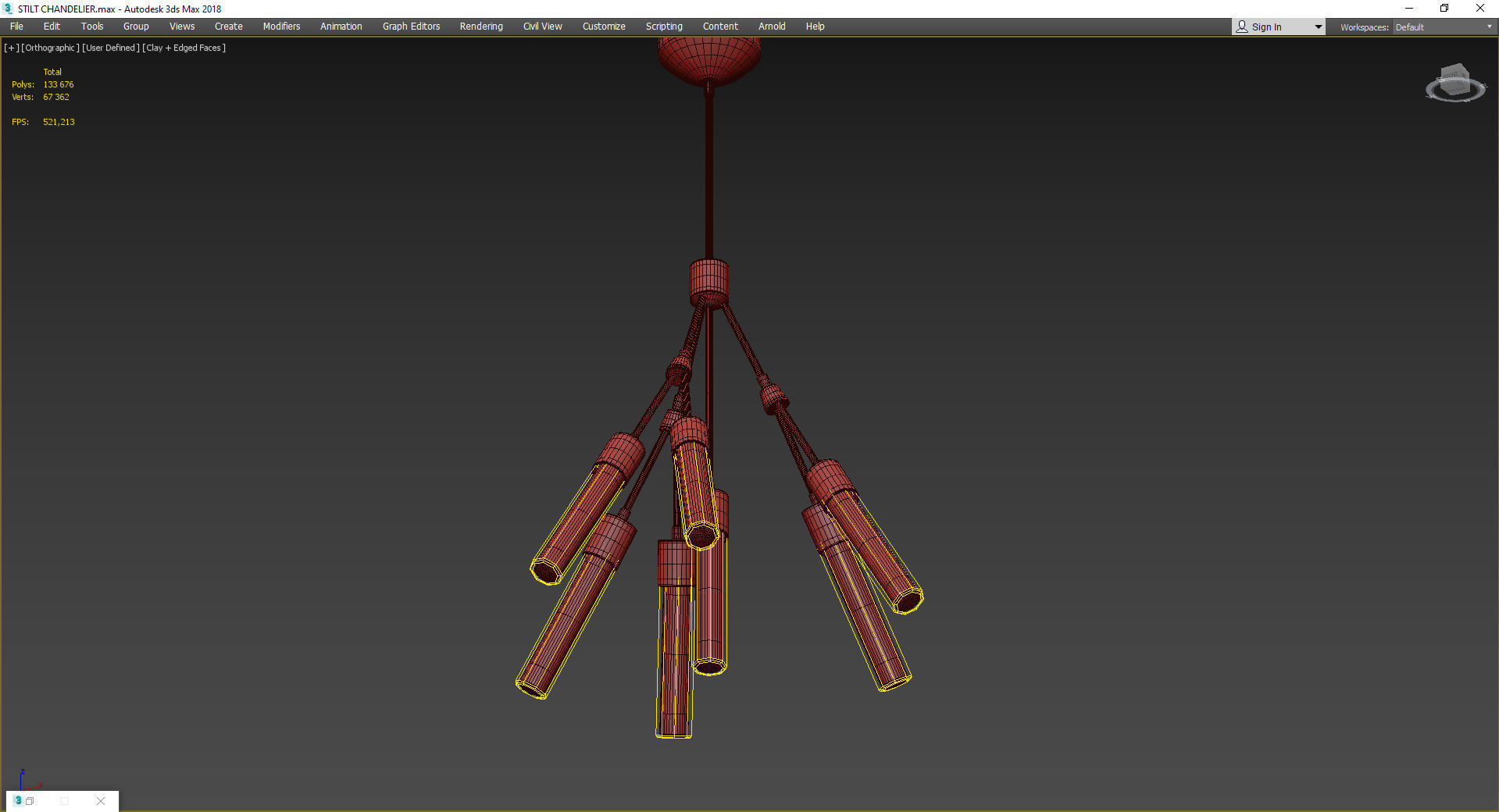Image resolution: width=1499 pixels, height=812 pixels.
Task: Click the Sign In button
Action: pos(1278,27)
